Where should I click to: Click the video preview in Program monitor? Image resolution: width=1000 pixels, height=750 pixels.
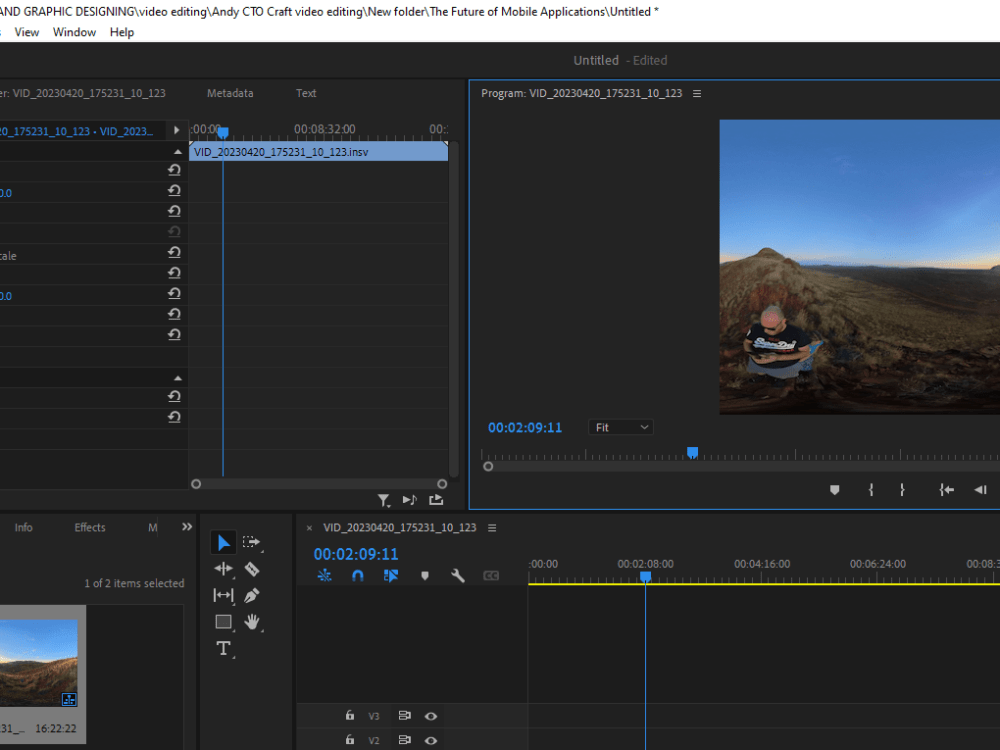860,267
